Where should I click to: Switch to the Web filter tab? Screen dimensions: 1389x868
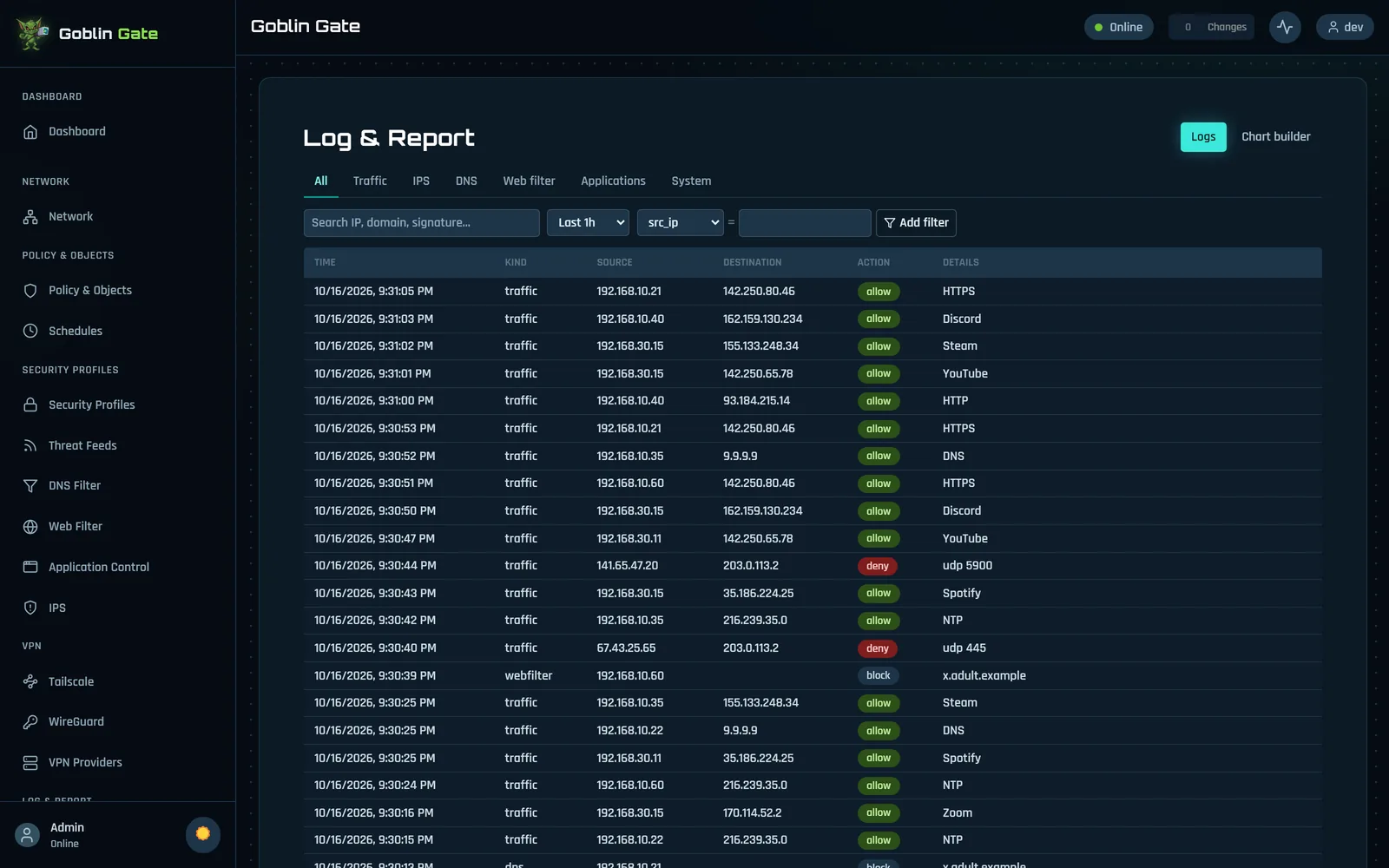529,181
